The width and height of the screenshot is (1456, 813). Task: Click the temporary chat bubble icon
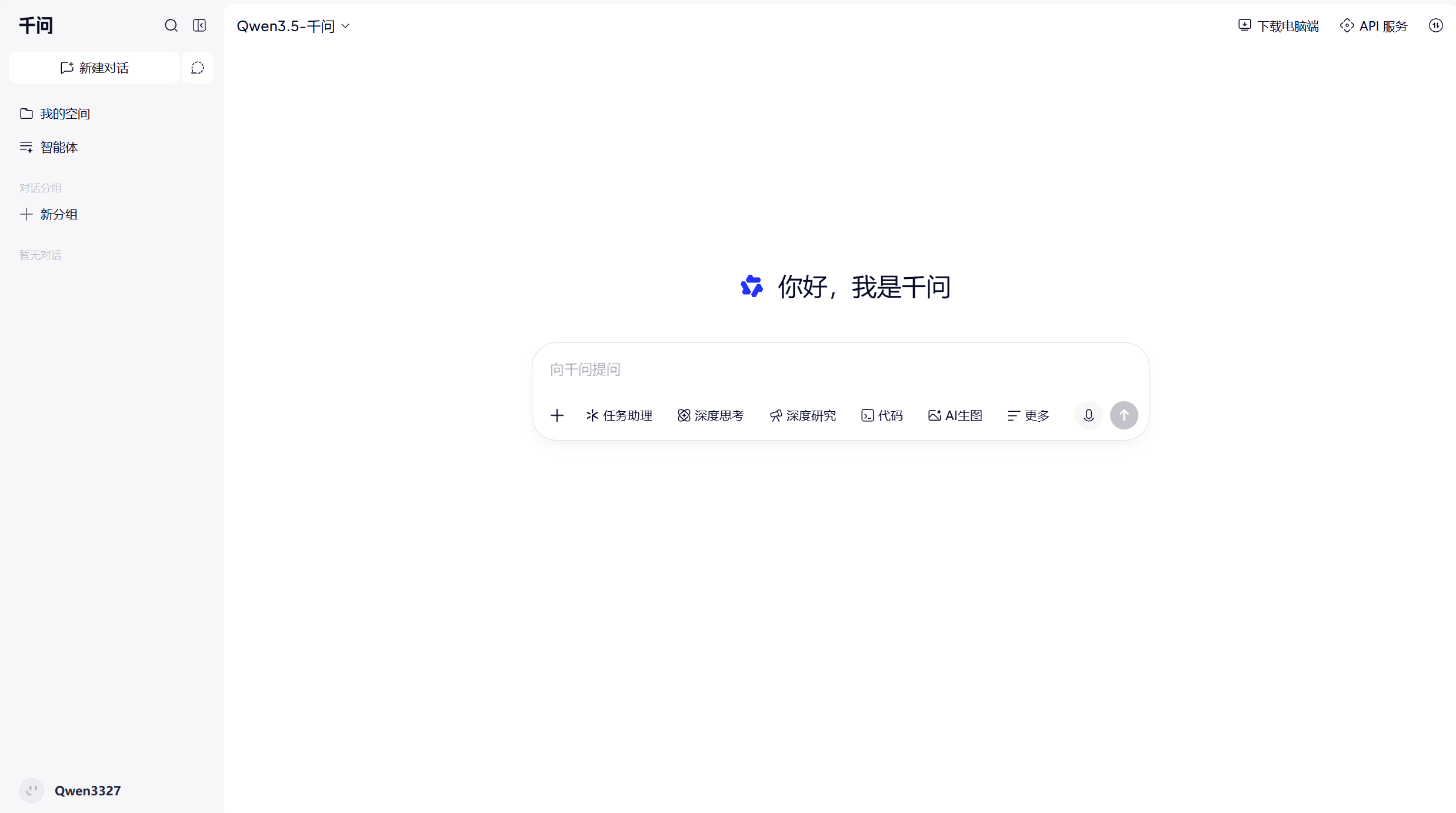coord(198,68)
